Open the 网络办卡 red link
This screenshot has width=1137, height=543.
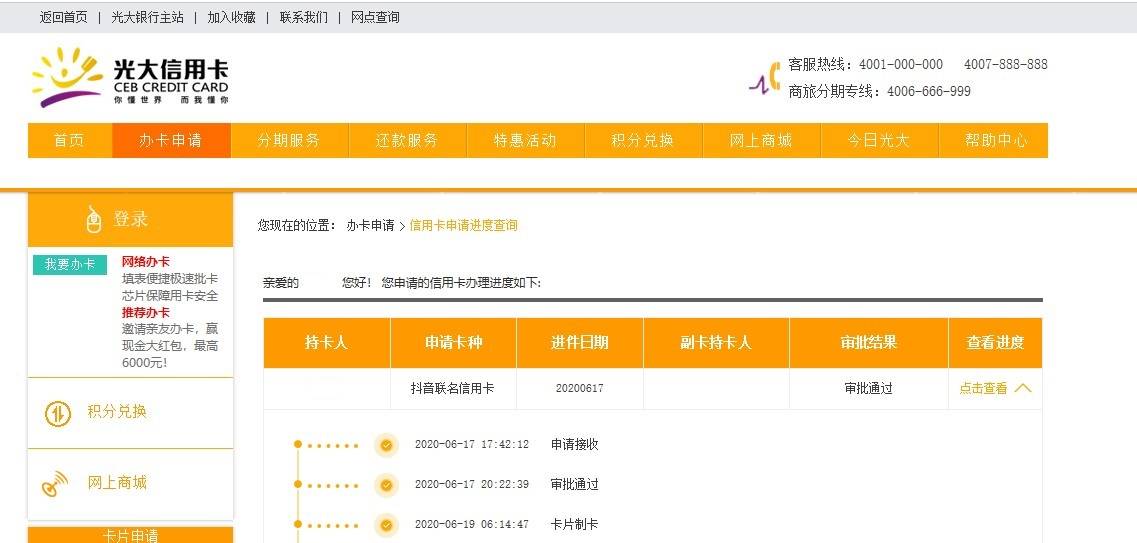(x=146, y=262)
